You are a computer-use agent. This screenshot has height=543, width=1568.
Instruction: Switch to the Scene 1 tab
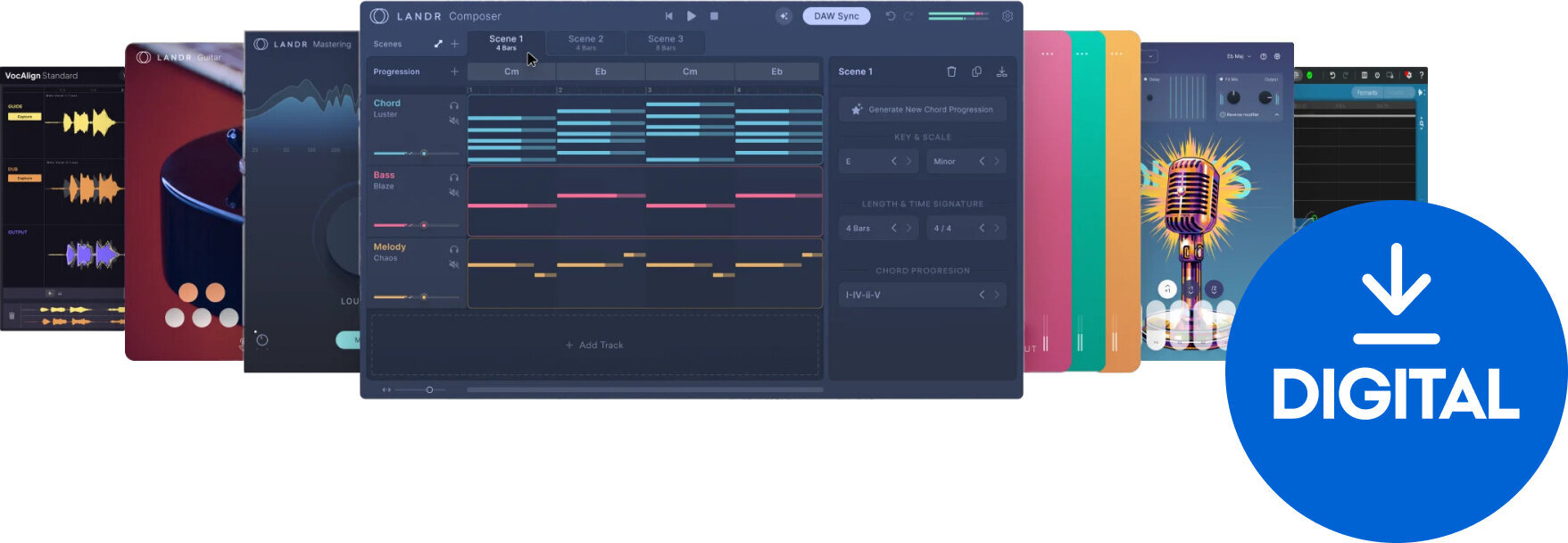pyautogui.click(x=506, y=42)
